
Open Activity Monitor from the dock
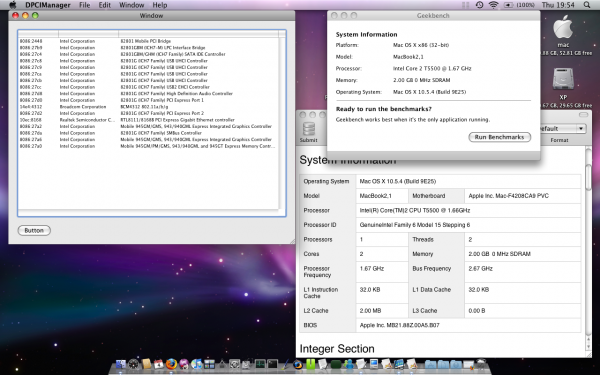pos(260,364)
